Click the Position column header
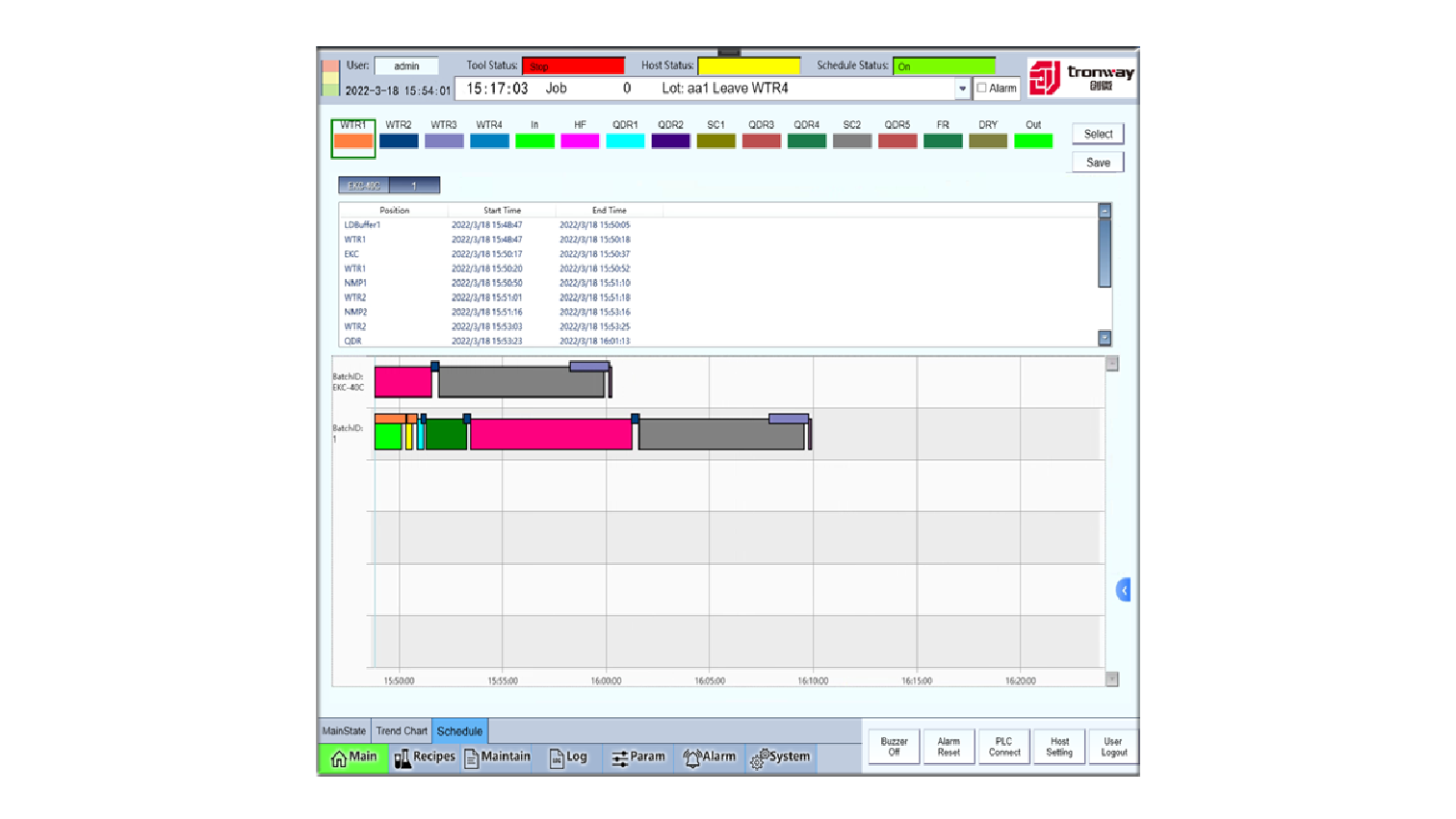1456x819 pixels. pos(394,210)
